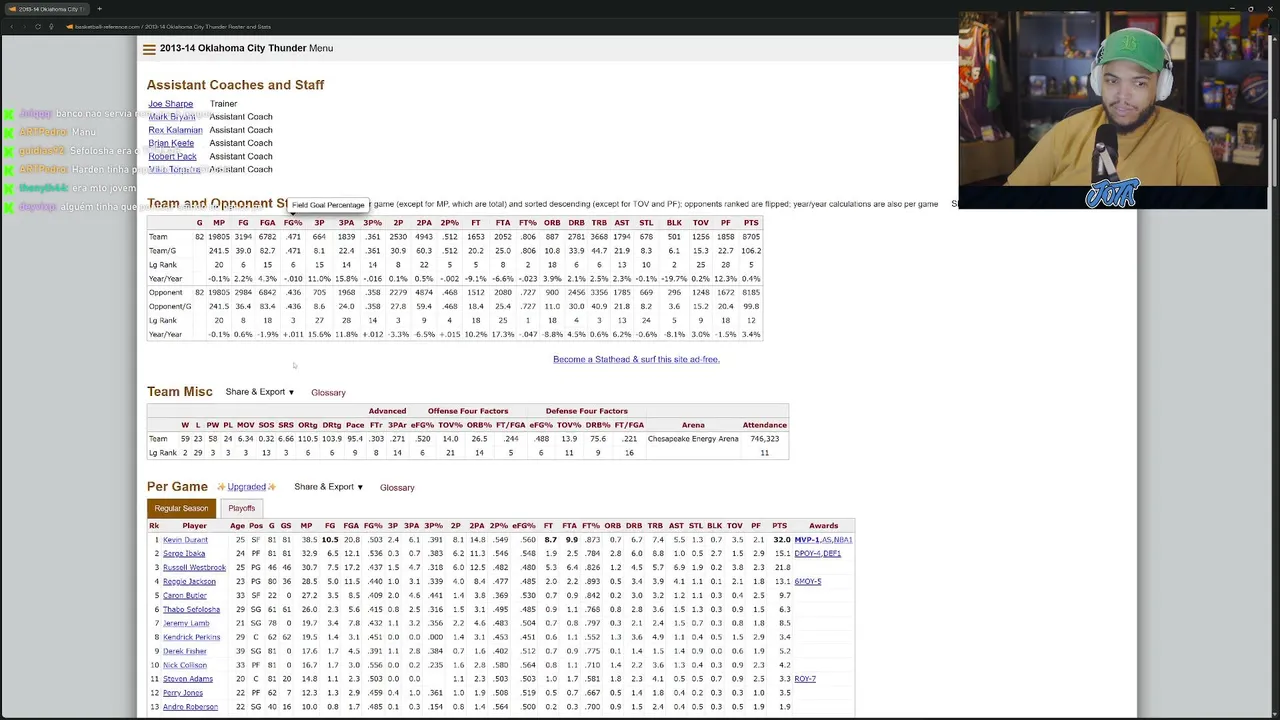Click the Arena header in Team Misc
The image size is (1280, 720).
(693, 425)
